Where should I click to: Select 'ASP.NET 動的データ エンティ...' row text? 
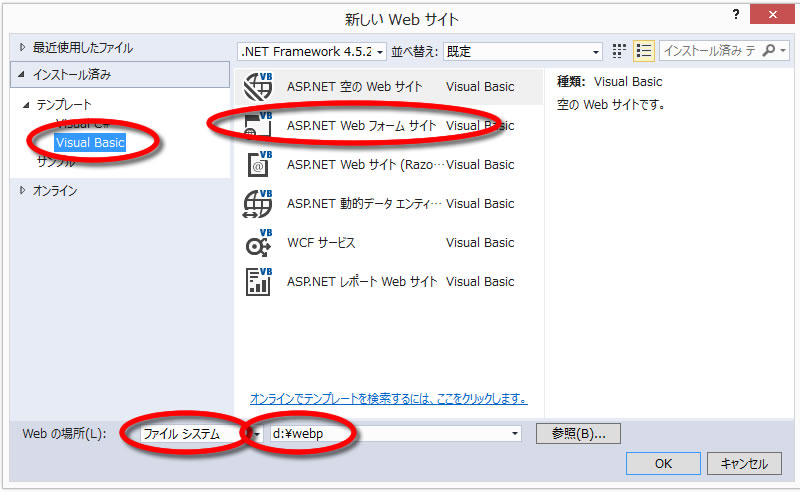point(364,204)
